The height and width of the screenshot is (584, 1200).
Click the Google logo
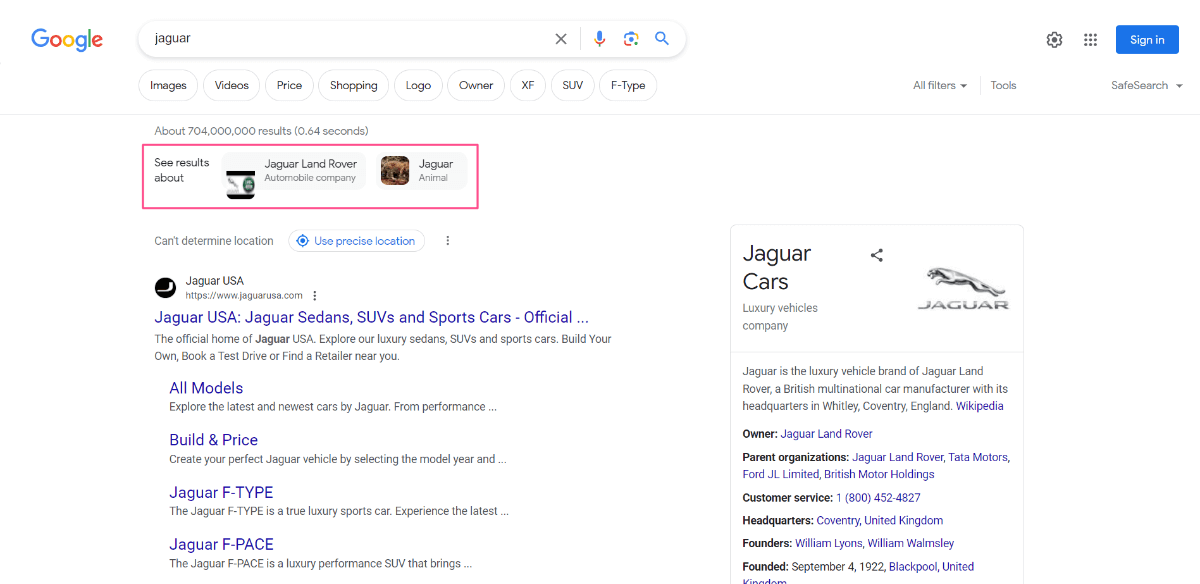tap(67, 39)
